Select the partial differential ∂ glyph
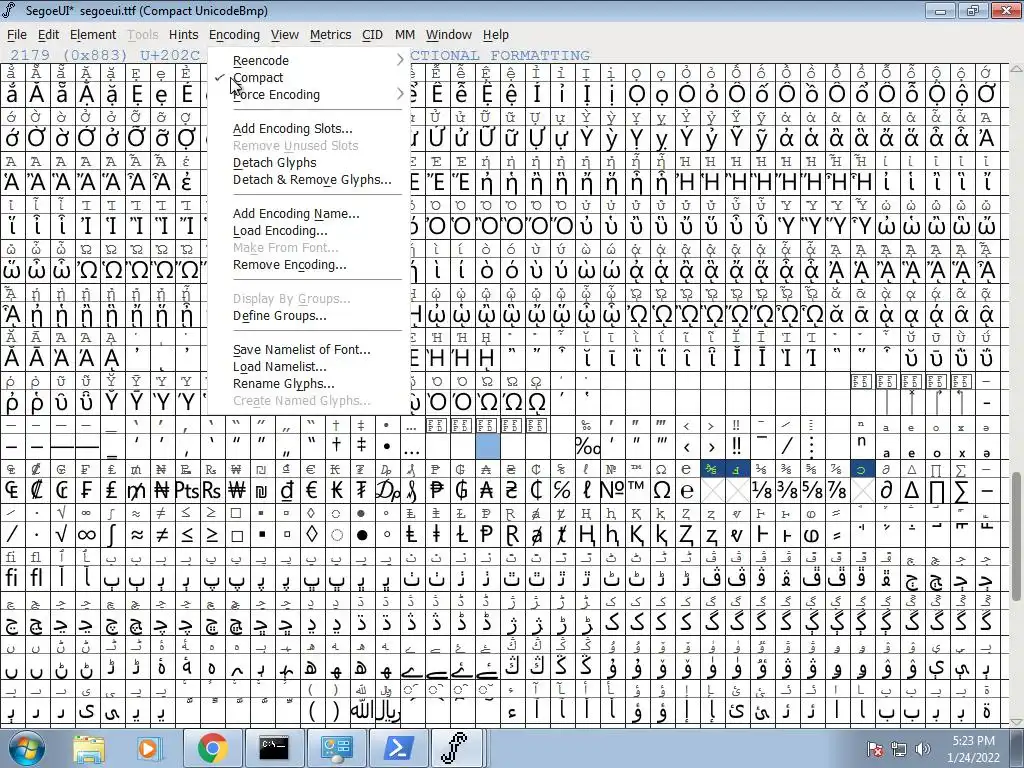This screenshot has height=768, width=1024. pos(886,490)
